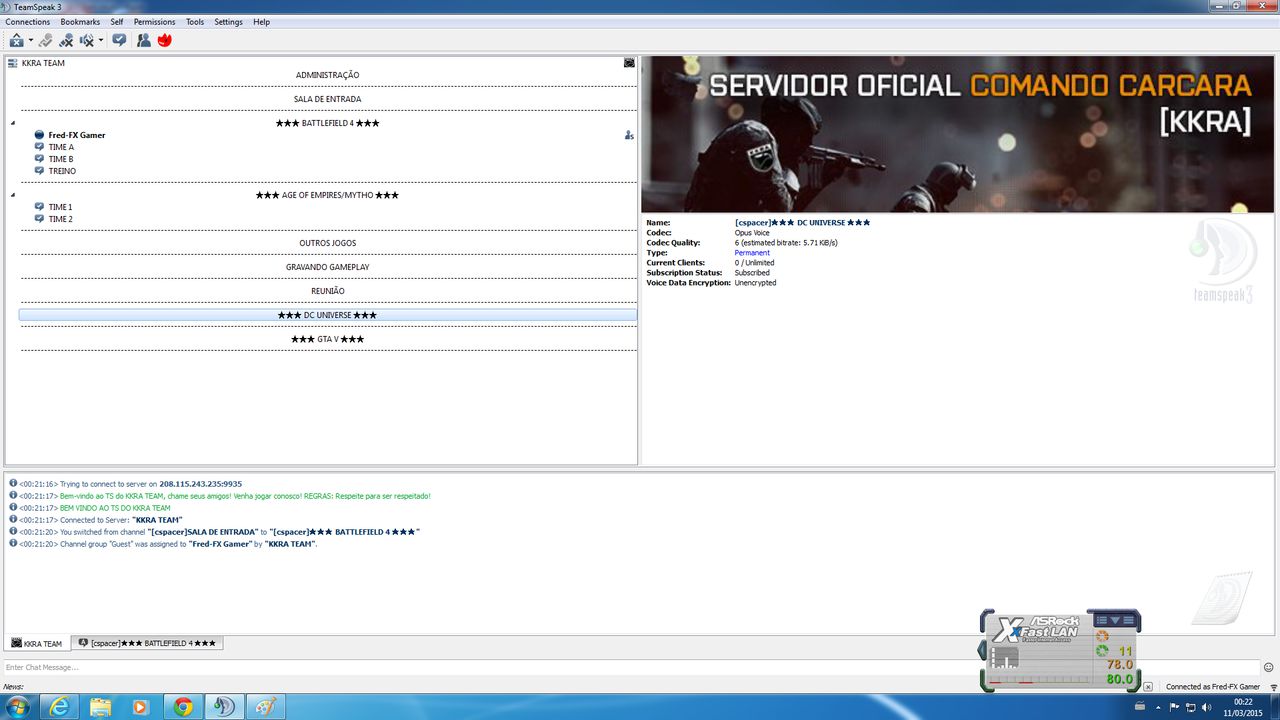Open the Contacts manager toolbar icon
The image size is (1280, 720).
click(144, 40)
